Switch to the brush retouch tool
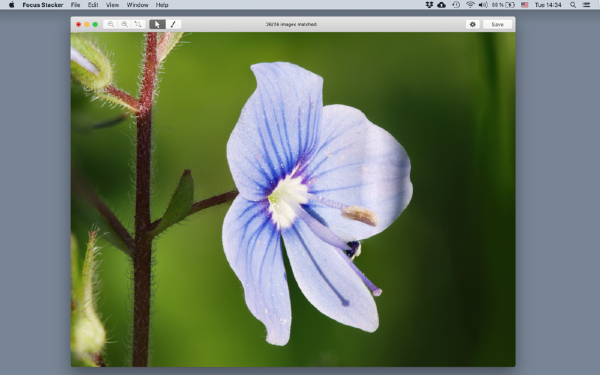600x375 pixels. [173, 24]
